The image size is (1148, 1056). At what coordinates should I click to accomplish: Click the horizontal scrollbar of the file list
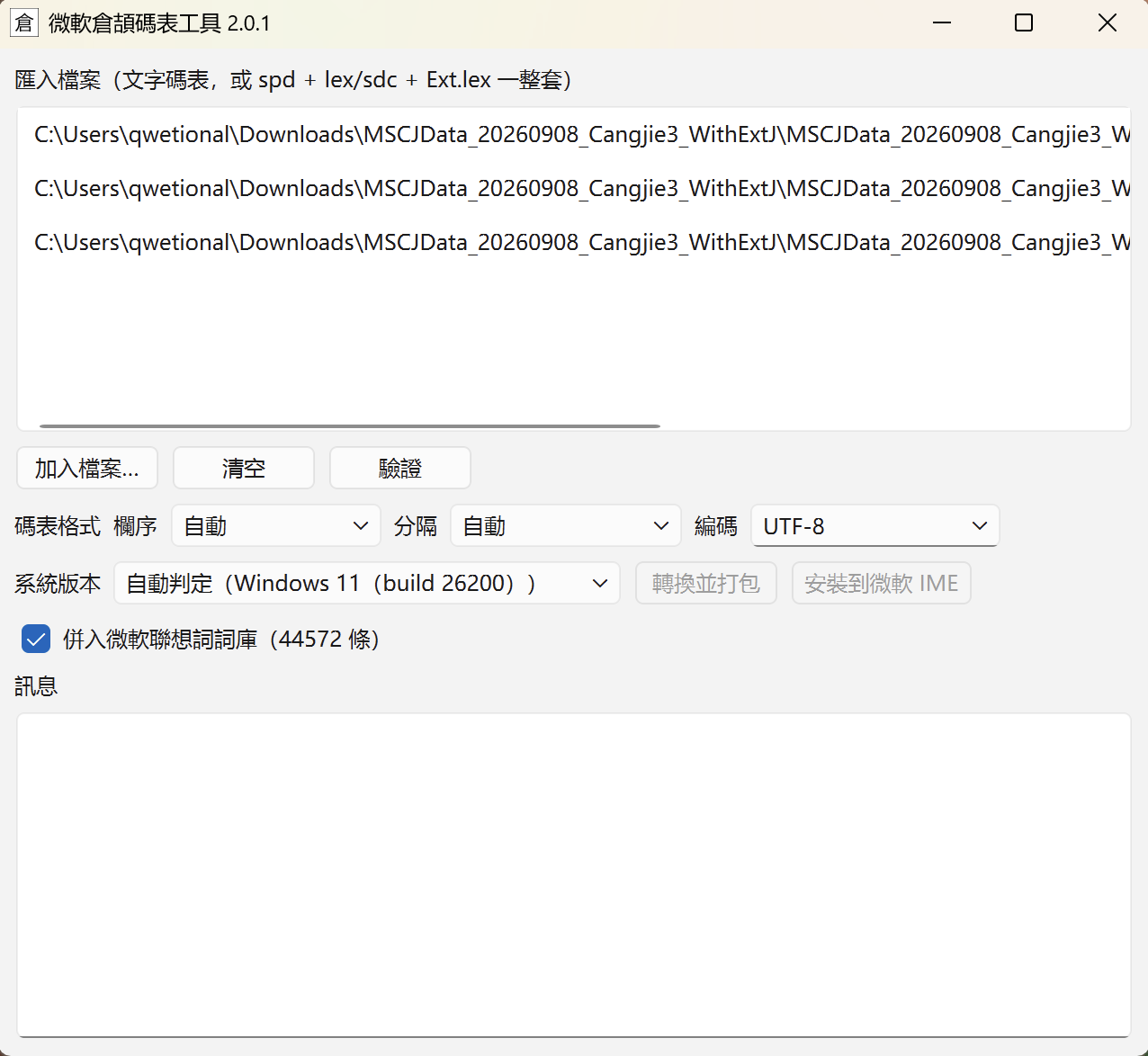coord(350,425)
